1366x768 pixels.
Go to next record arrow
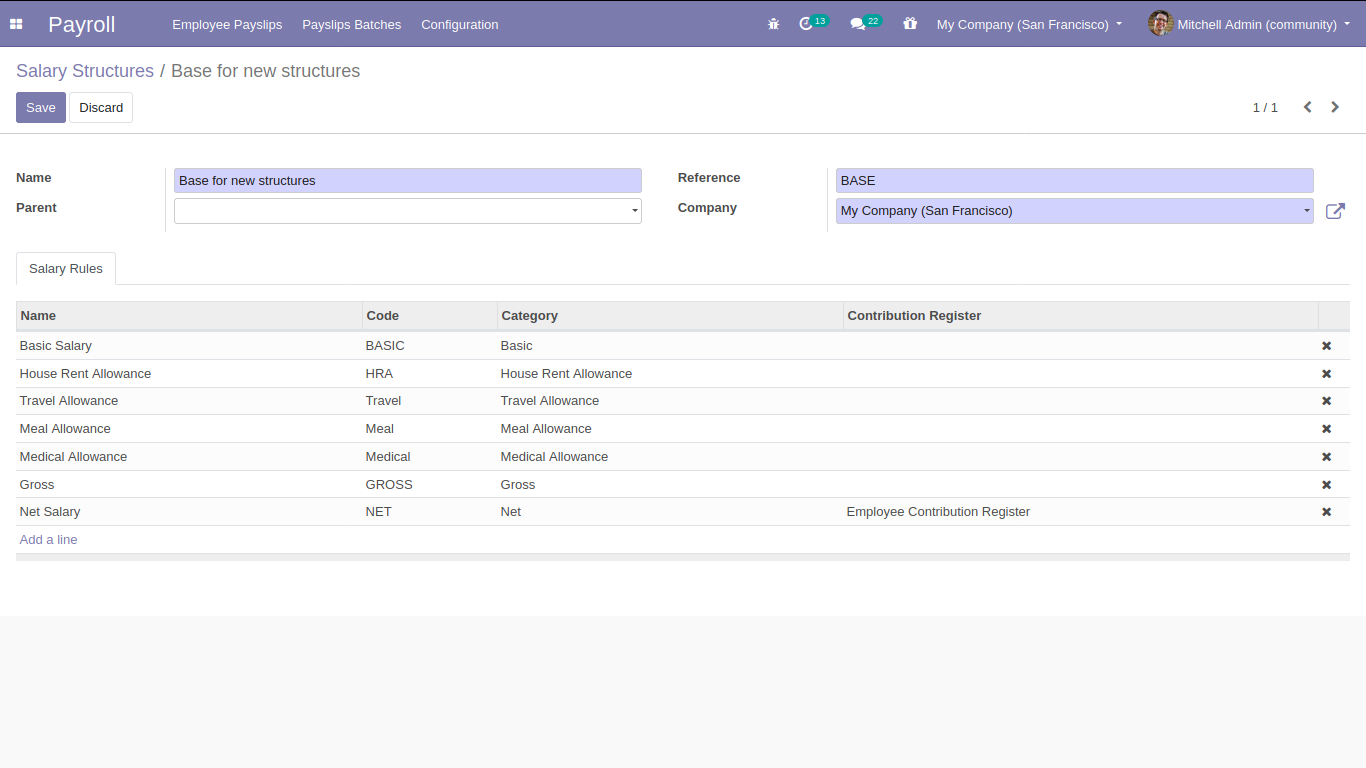pyautogui.click(x=1335, y=107)
